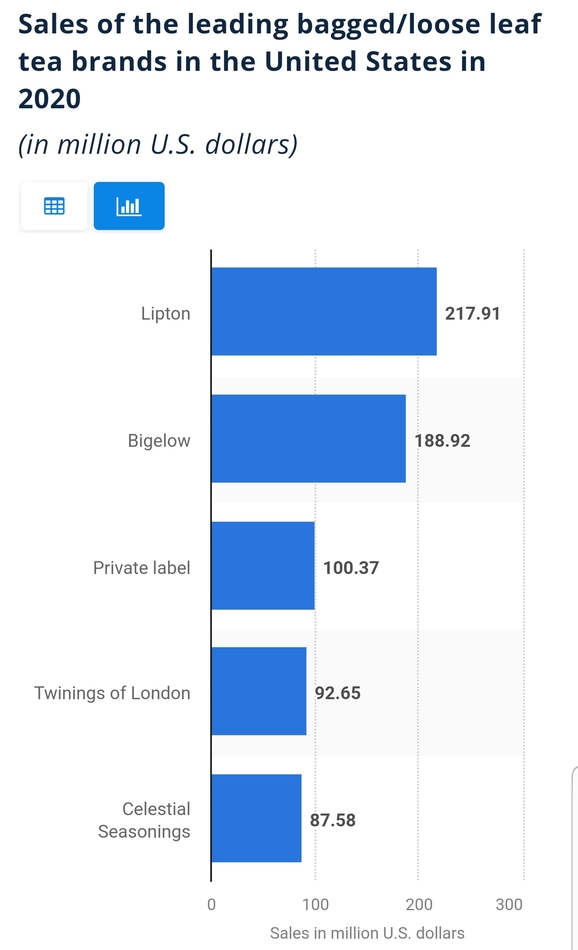This screenshot has height=950, width=578.
Task: Click the Celestial Seasonings label
Action: tap(144, 820)
